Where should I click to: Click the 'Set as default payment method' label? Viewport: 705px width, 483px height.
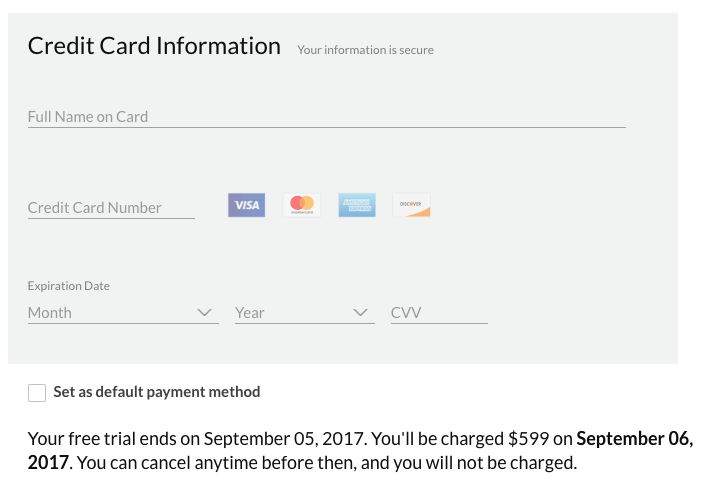tap(157, 392)
